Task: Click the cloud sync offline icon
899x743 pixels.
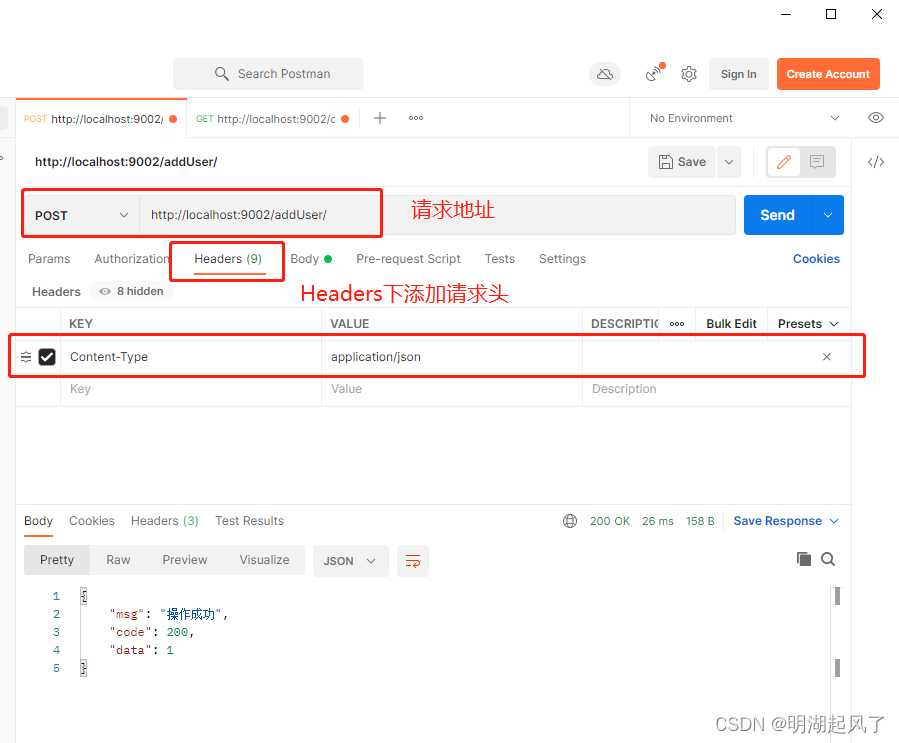Action: [x=604, y=74]
